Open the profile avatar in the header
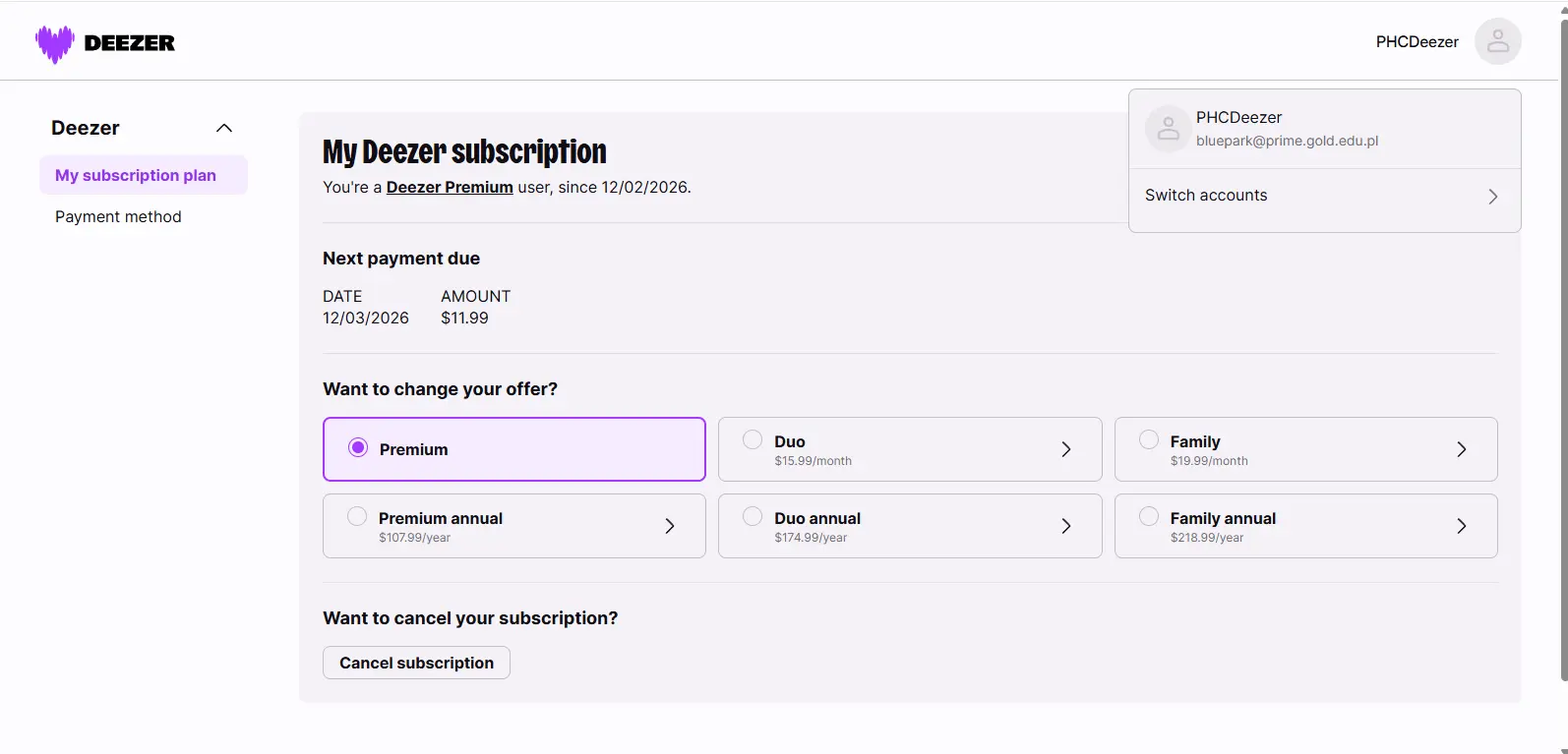The height and width of the screenshot is (754, 1568). pos(1497,41)
